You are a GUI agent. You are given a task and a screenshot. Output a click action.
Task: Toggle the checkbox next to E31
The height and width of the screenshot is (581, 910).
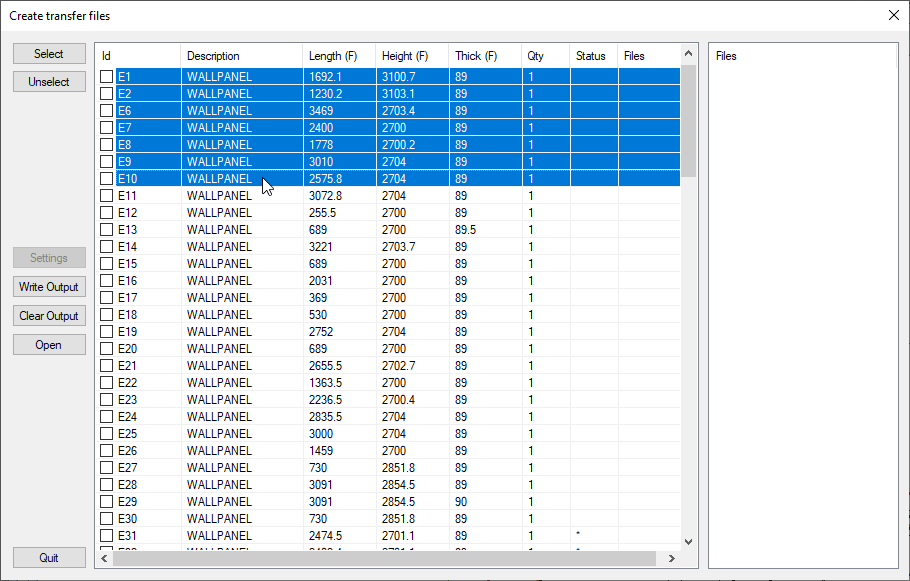[107, 536]
